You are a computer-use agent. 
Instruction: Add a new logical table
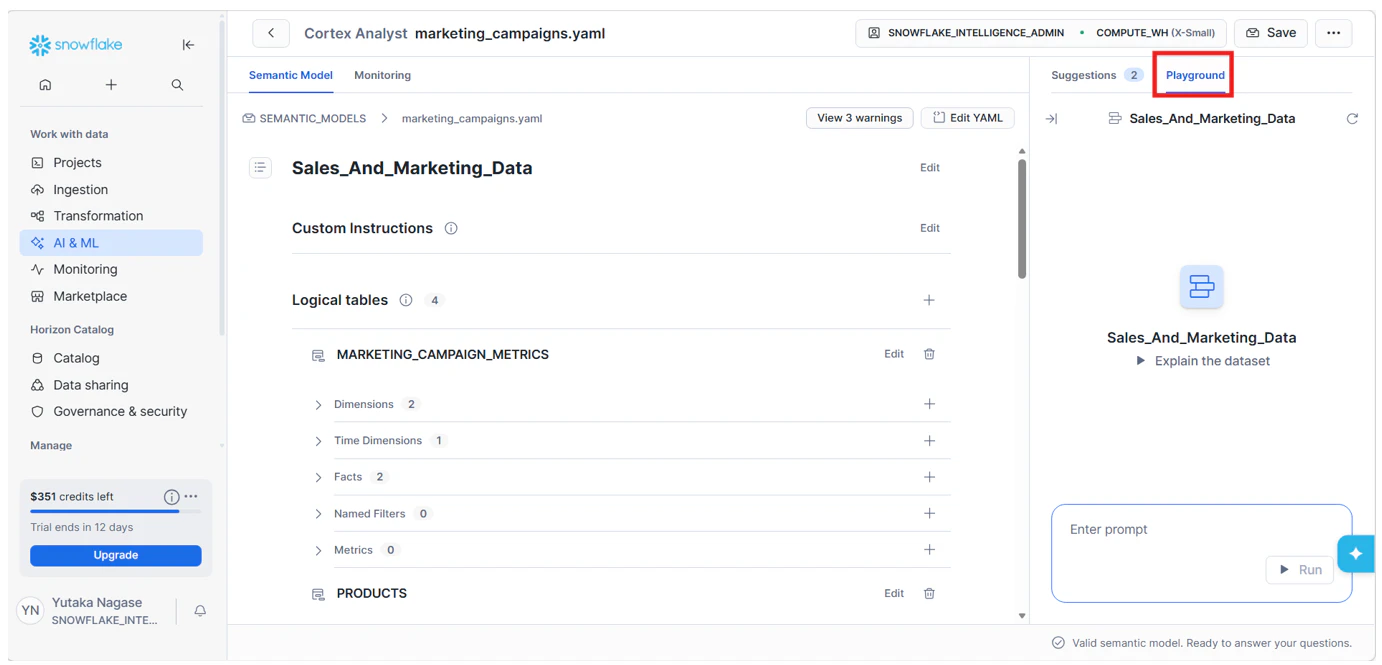(929, 300)
